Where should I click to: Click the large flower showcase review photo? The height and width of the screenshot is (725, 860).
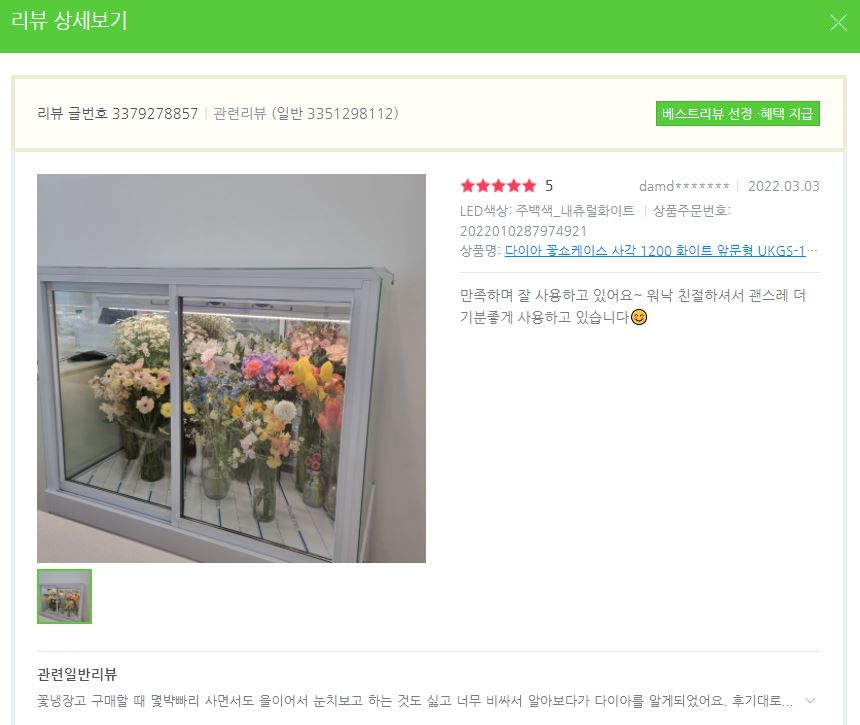click(231, 368)
